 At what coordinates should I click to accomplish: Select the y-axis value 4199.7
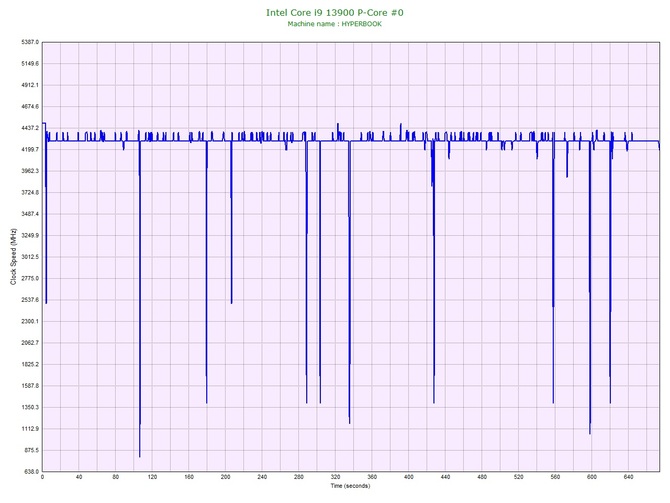30,150
